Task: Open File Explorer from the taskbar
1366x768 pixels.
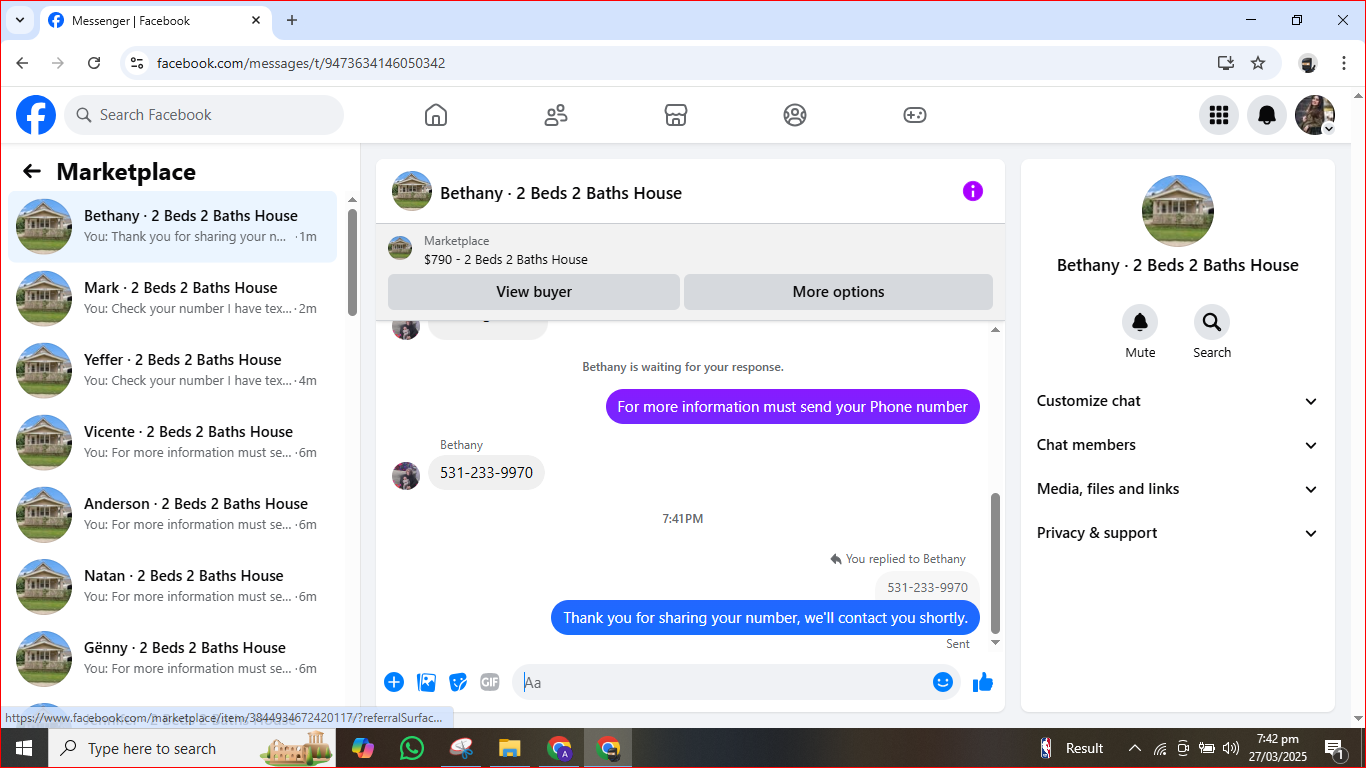Action: pyautogui.click(x=510, y=748)
